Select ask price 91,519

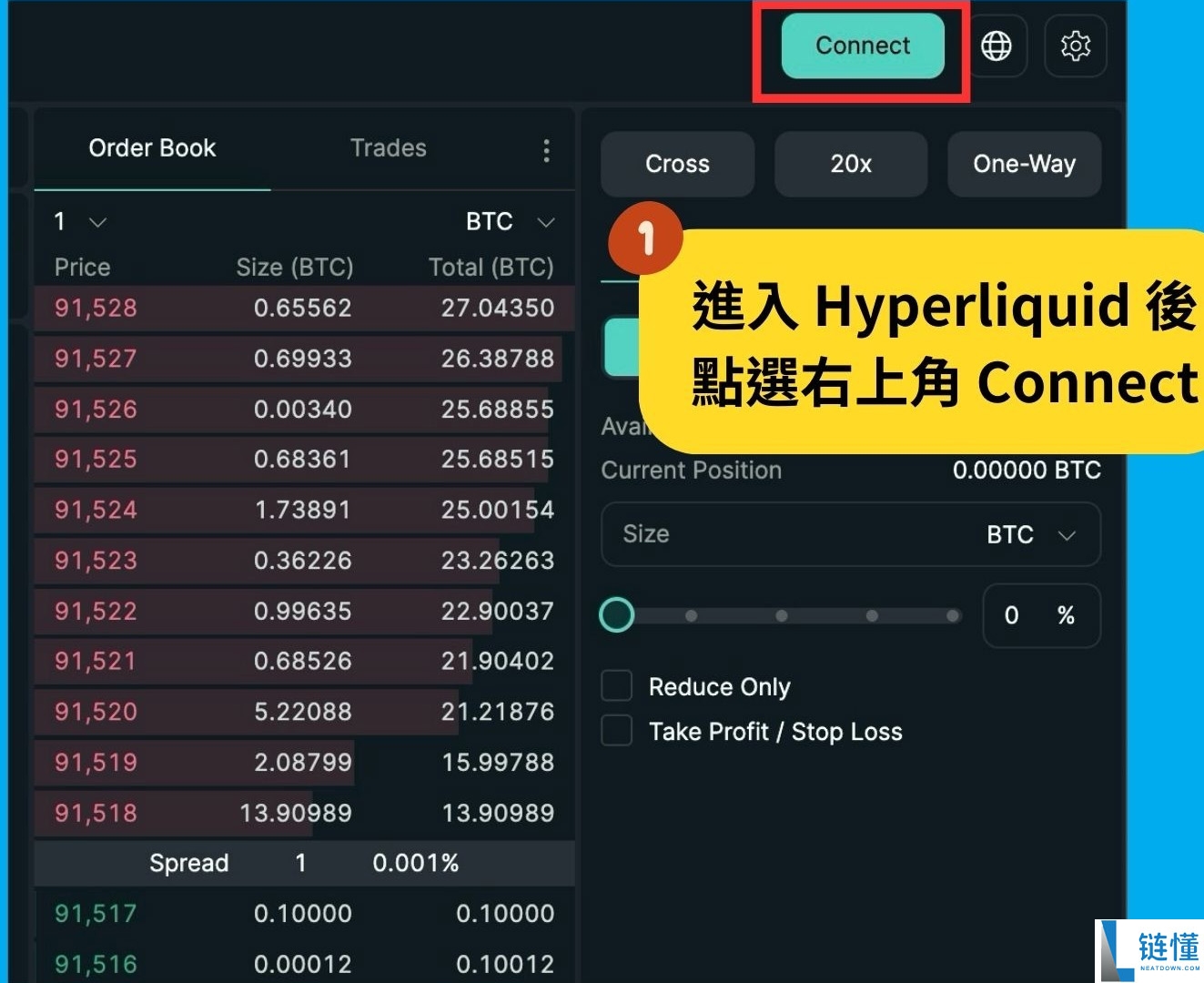[x=96, y=762]
